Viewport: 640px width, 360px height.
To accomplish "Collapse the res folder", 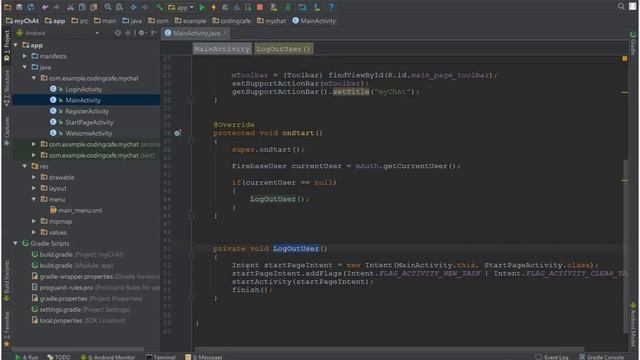I will coord(25,166).
